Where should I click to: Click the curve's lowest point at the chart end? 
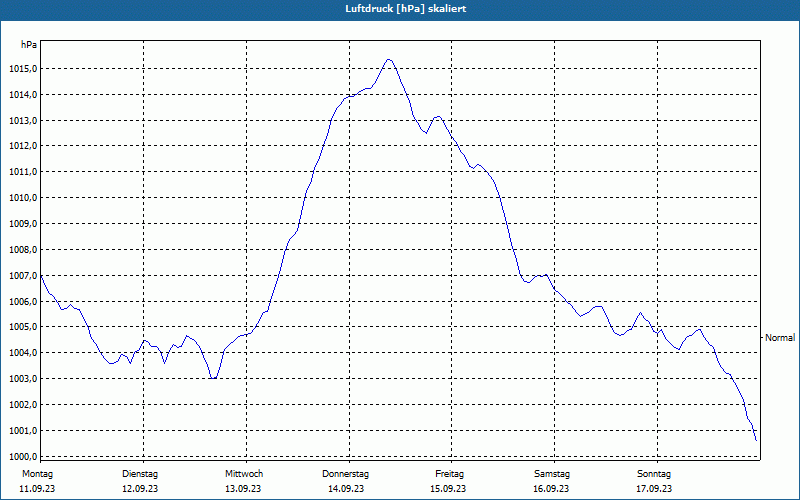point(756,440)
